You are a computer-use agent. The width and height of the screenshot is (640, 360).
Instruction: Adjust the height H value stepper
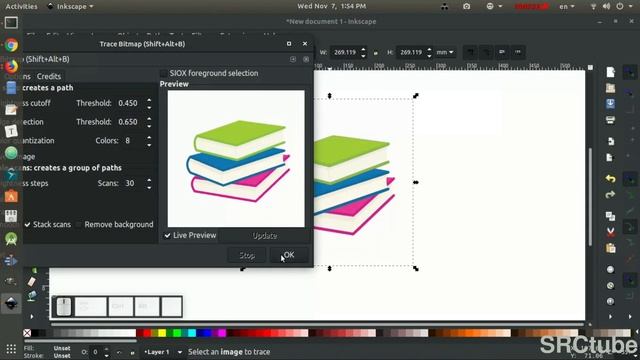pyautogui.click(x=429, y=52)
